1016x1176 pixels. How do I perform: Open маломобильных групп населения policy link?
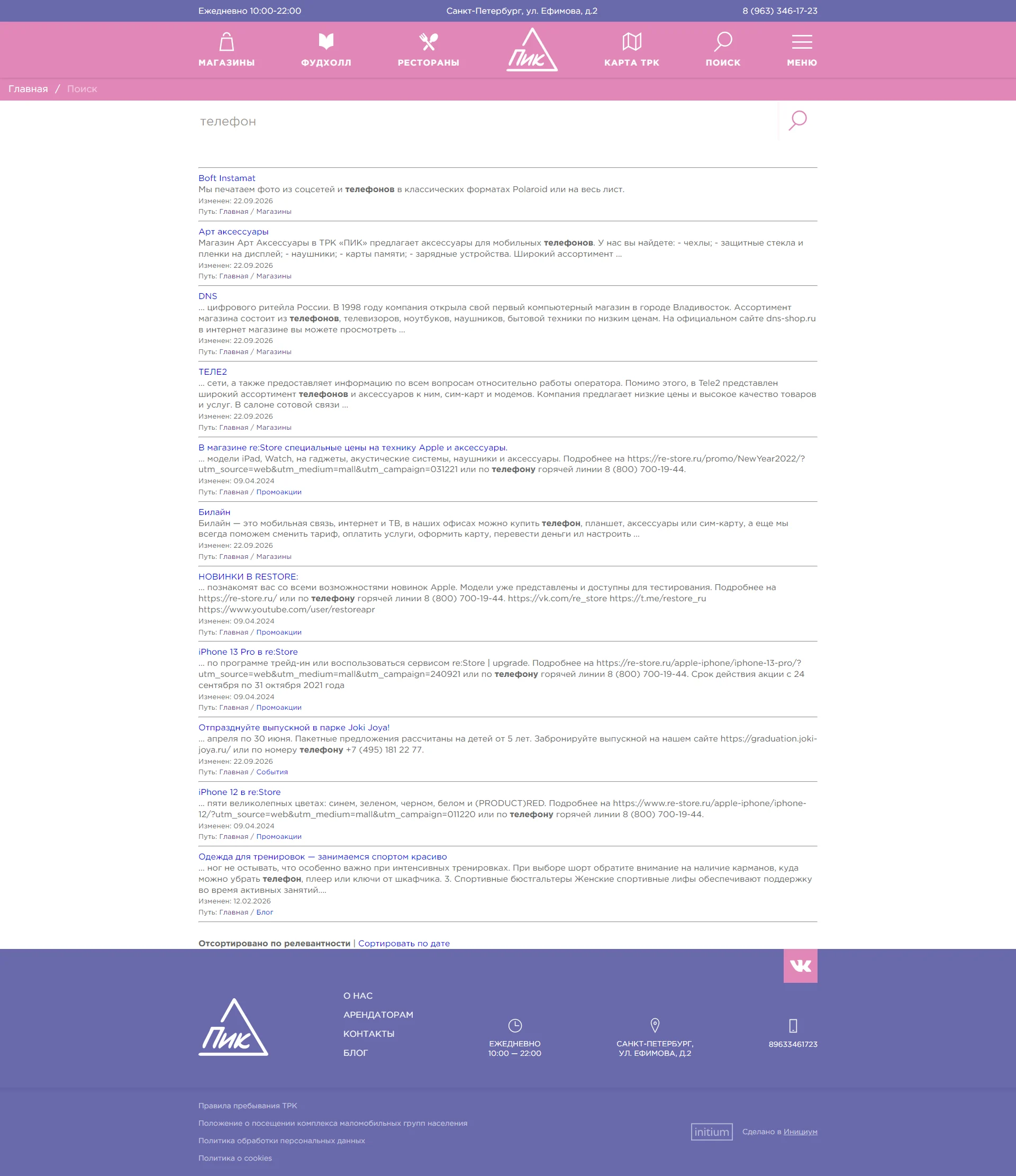tap(333, 1123)
